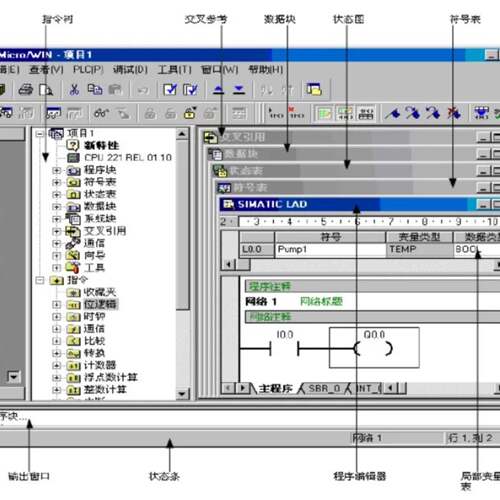Viewport: 500px width, 500px height.
Task: Expand the 符号表 tree node
Action: (56, 182)
